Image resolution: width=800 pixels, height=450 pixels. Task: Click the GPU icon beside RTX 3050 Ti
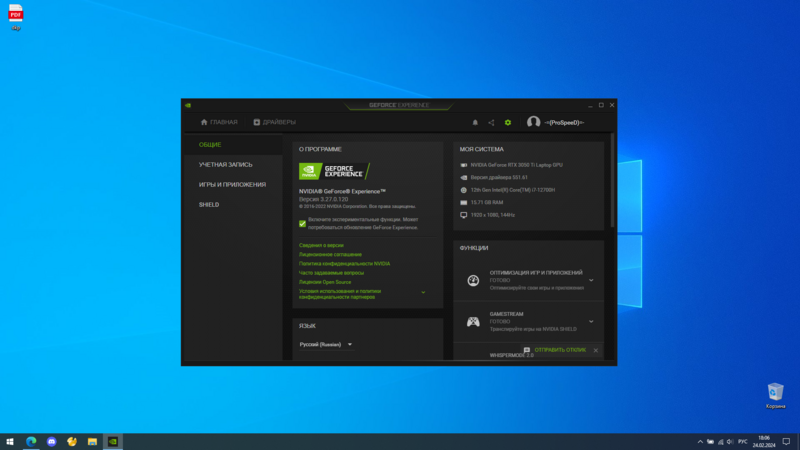(x=464, y=165)
